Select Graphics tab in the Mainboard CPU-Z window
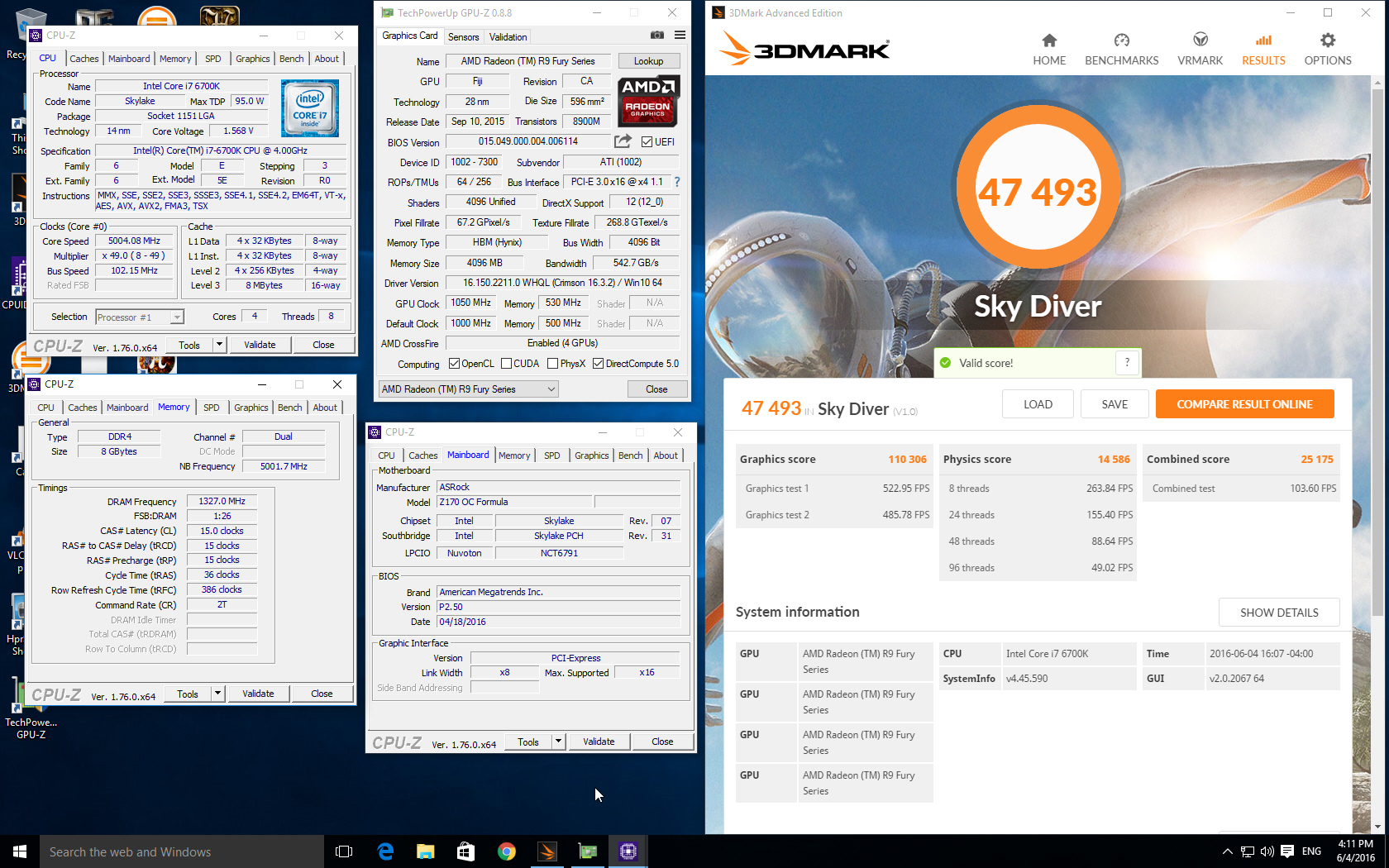Viewport: 1389px width, 868px height. (x=592, y=455)
